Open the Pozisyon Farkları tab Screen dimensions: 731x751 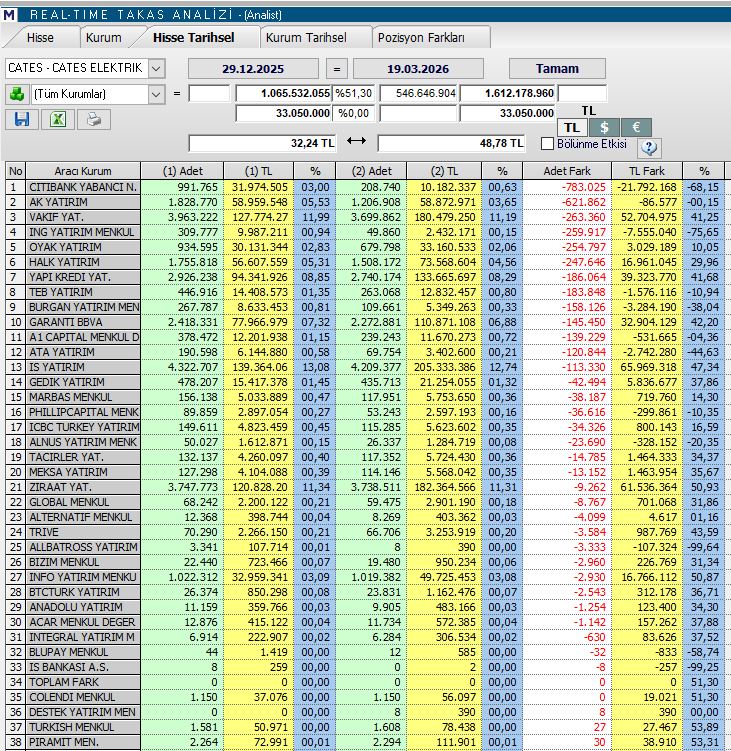tap(421, 38)
